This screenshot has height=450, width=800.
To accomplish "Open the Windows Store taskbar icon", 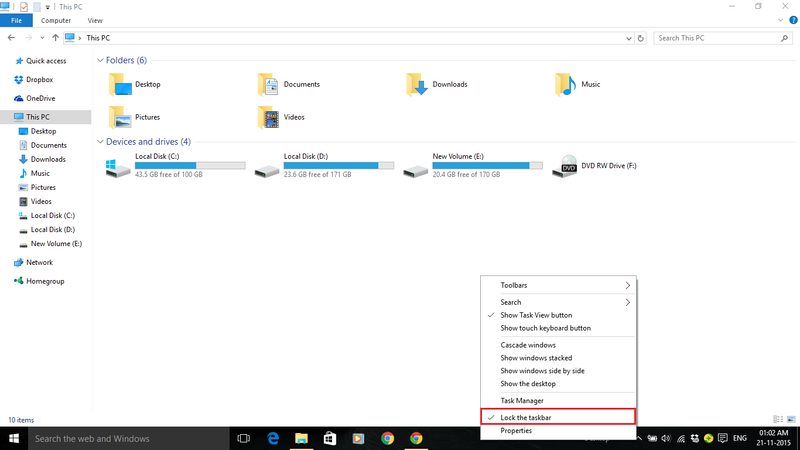I will click(330, 439).
